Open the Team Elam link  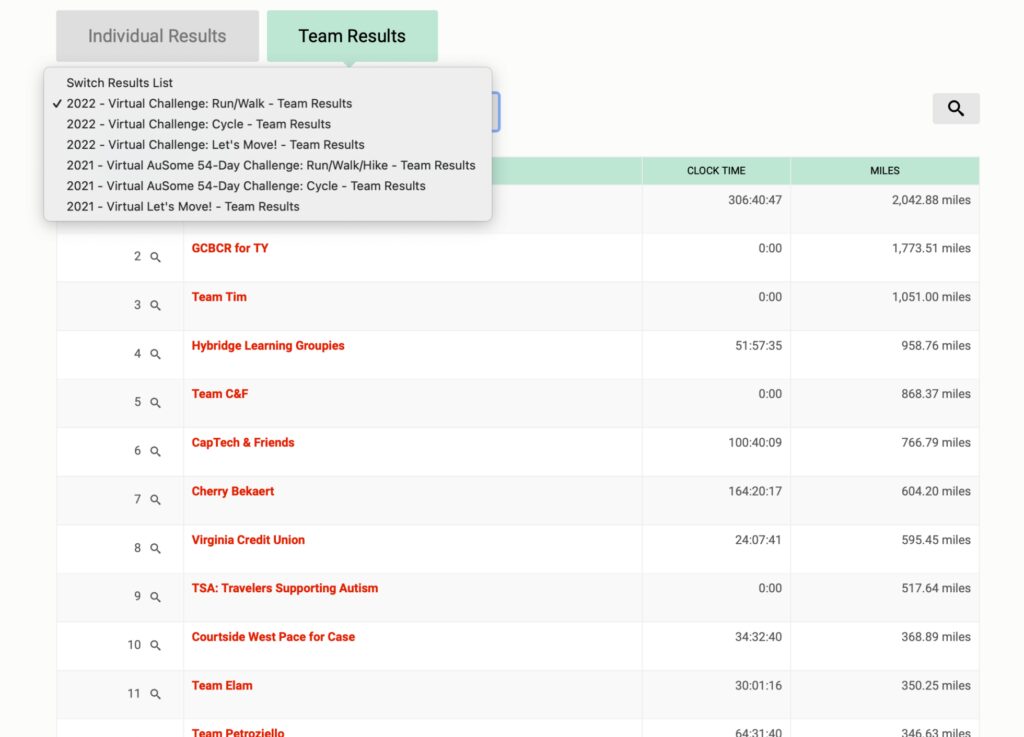point(222,685)
